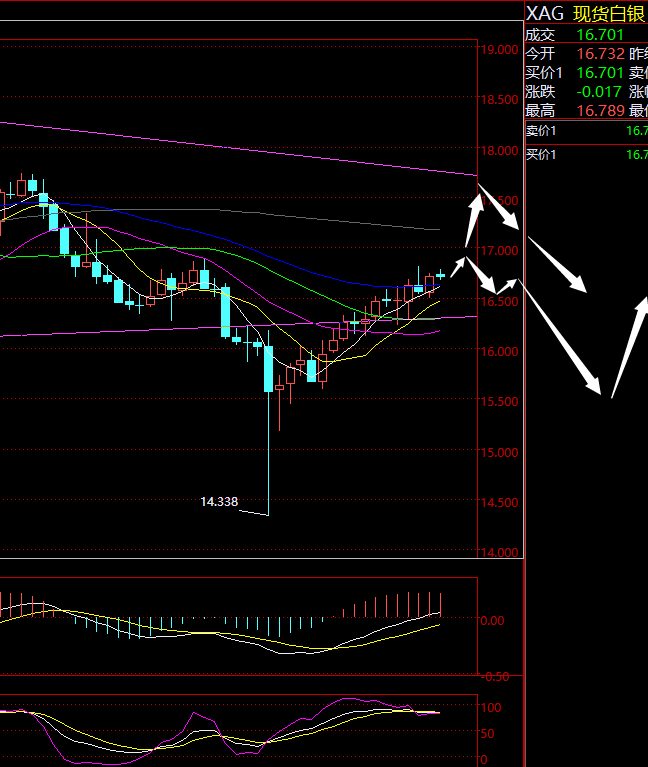Click the 成交 label in quote panel
The height and width of the screenshot is (767, 648).
[540, 35]
